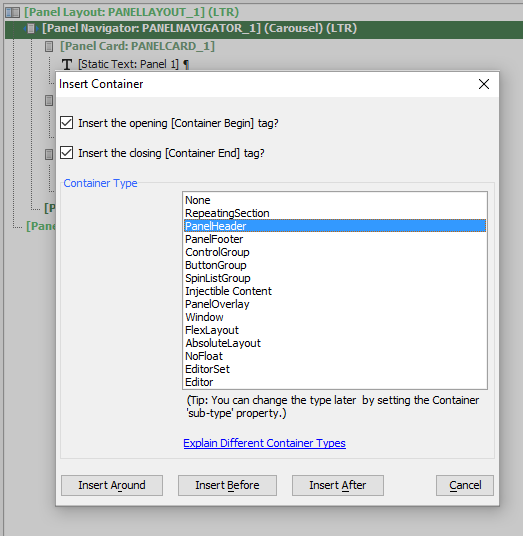Click the Panel Card PANELCARD_1 icon
Image resolution: width=523 pixels, height=536 pixels.
coord(49,46)
